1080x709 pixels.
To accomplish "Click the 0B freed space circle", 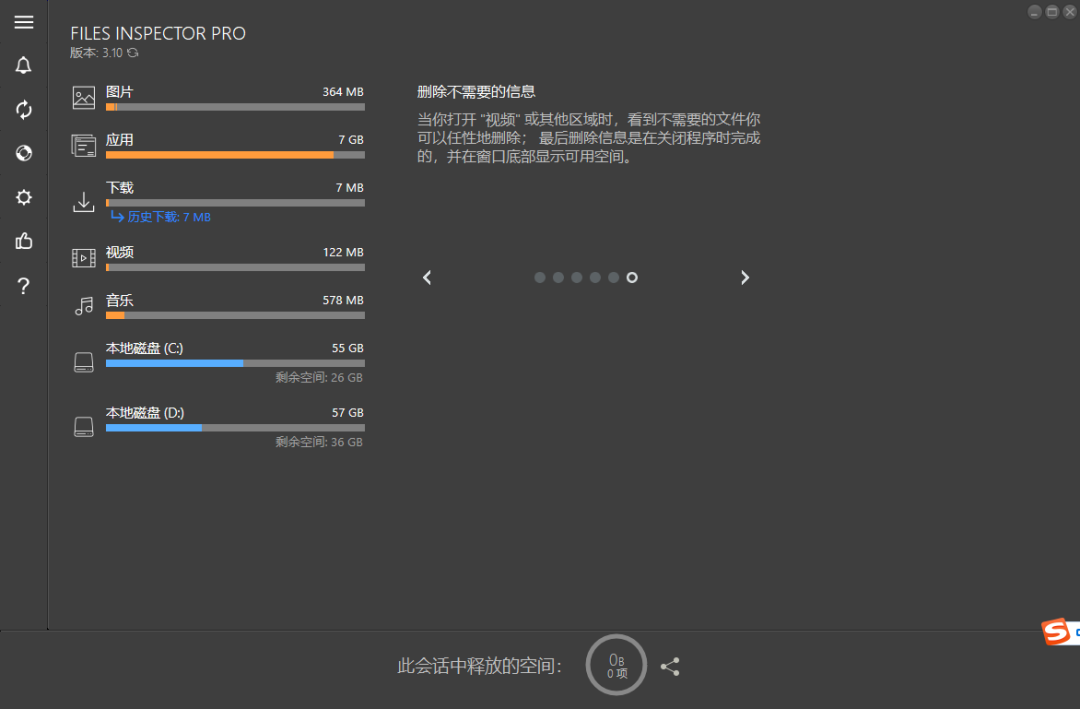I will pyautogui.click(x=616, y=666).
